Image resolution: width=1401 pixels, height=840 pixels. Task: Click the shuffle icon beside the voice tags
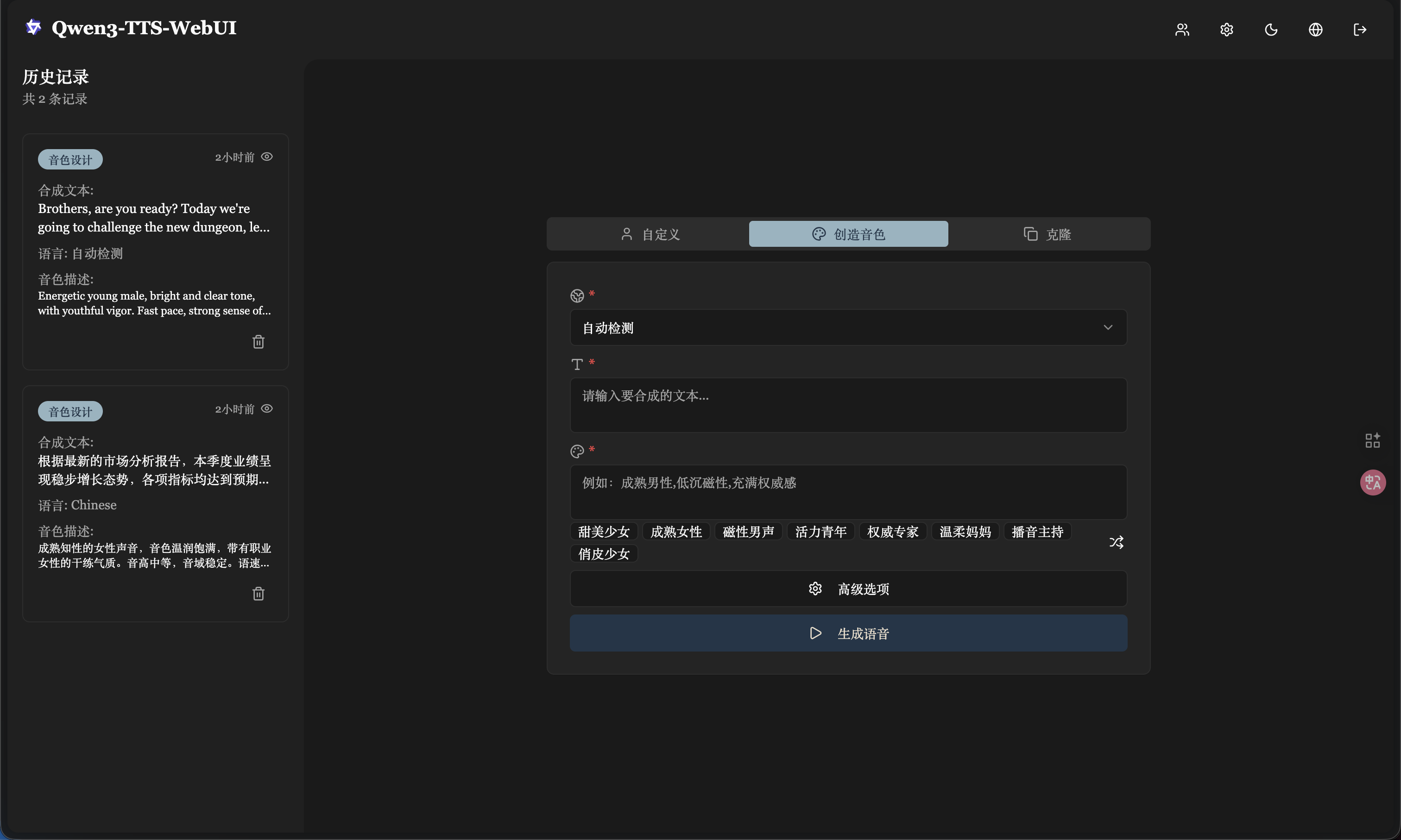pos(1117,542)
